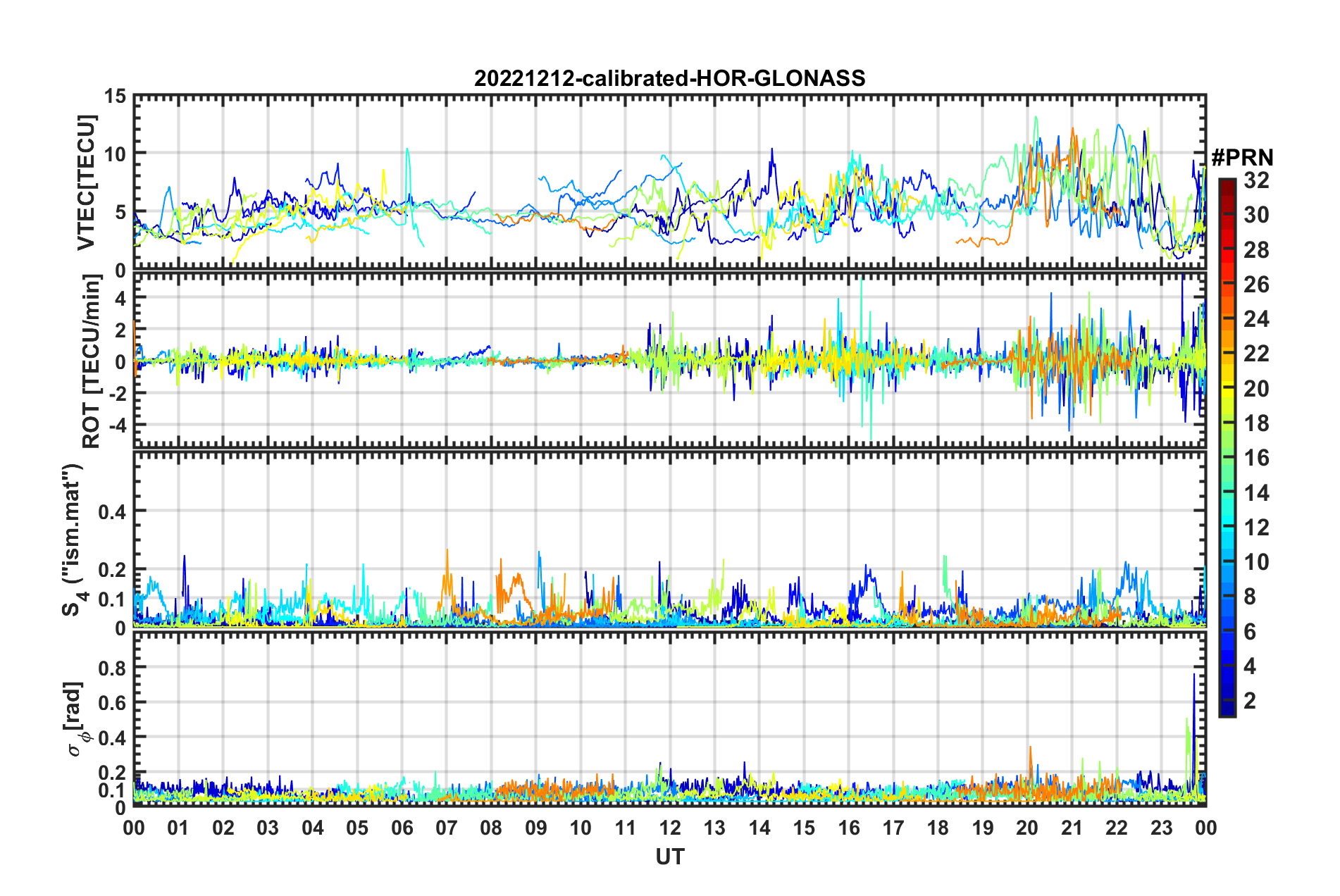Click colorbar tick label 20
This screenshot has width=1340, height=896.
(1256, 389)
